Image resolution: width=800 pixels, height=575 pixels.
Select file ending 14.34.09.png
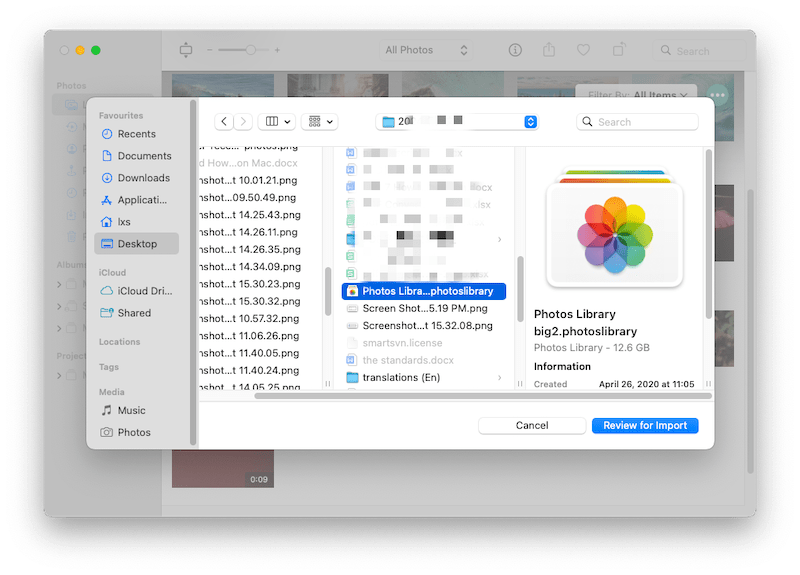tap(250, 267)
